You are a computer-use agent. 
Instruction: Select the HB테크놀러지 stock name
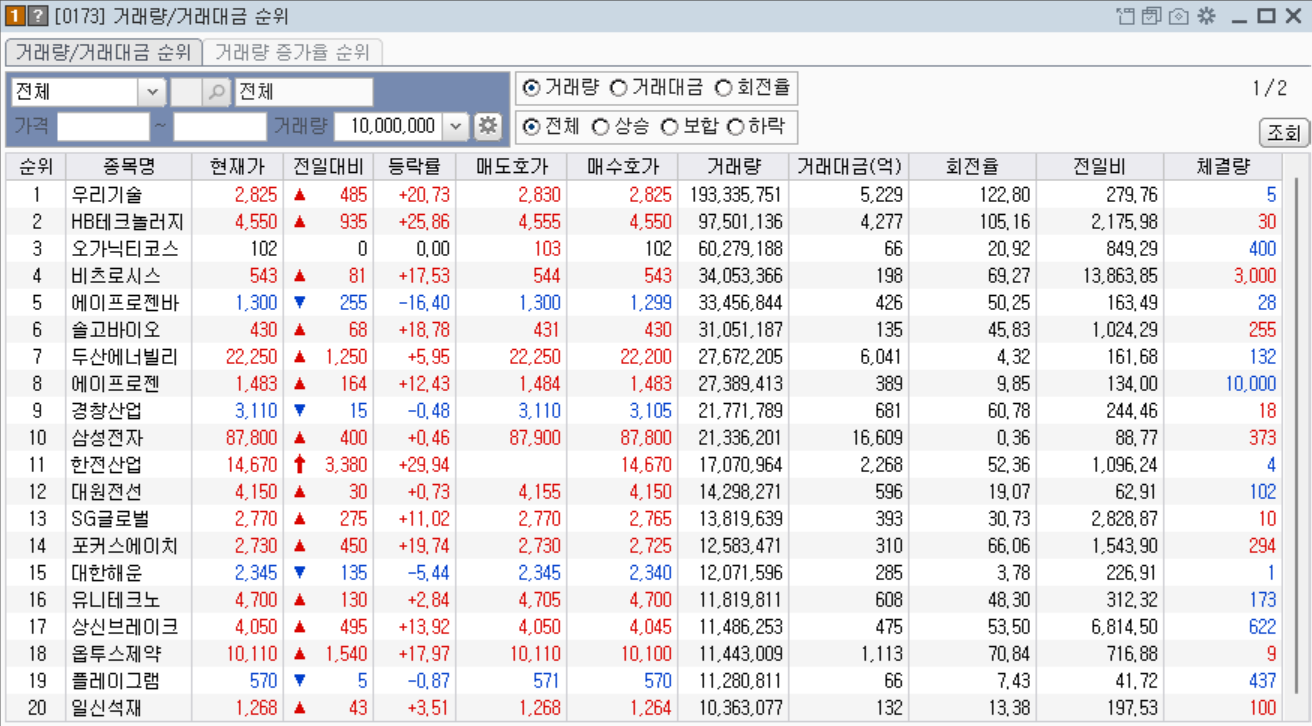pyautogui.click(x=127, y=222)
